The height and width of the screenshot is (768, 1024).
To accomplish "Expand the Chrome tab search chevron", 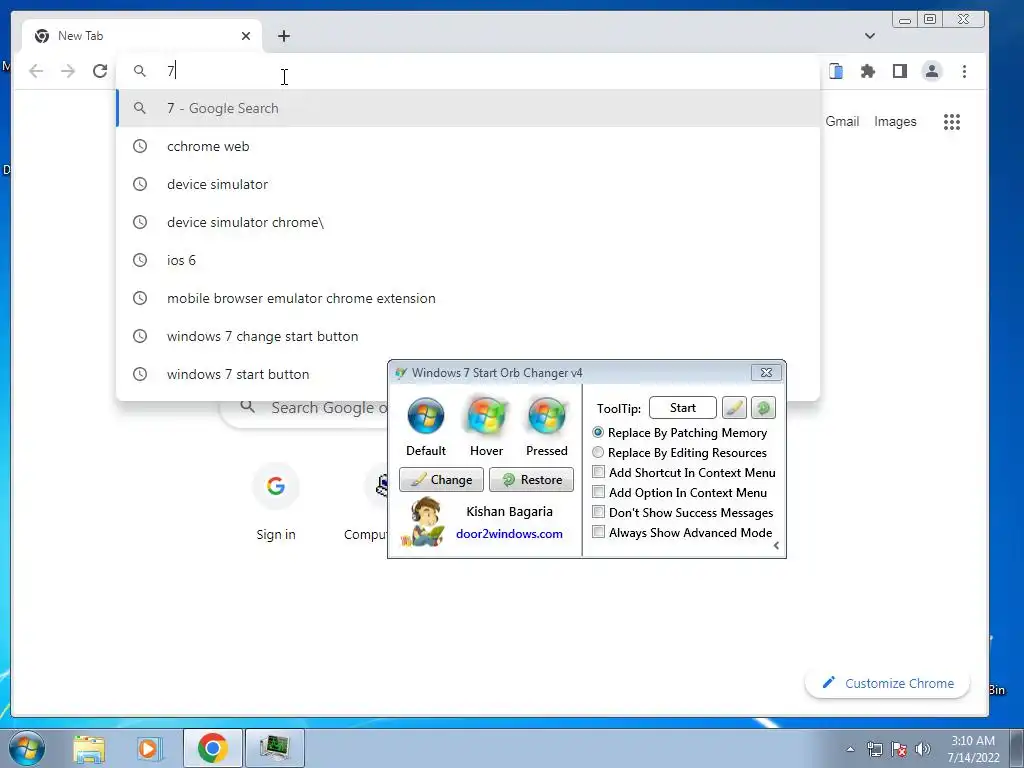I will point(869,36).
